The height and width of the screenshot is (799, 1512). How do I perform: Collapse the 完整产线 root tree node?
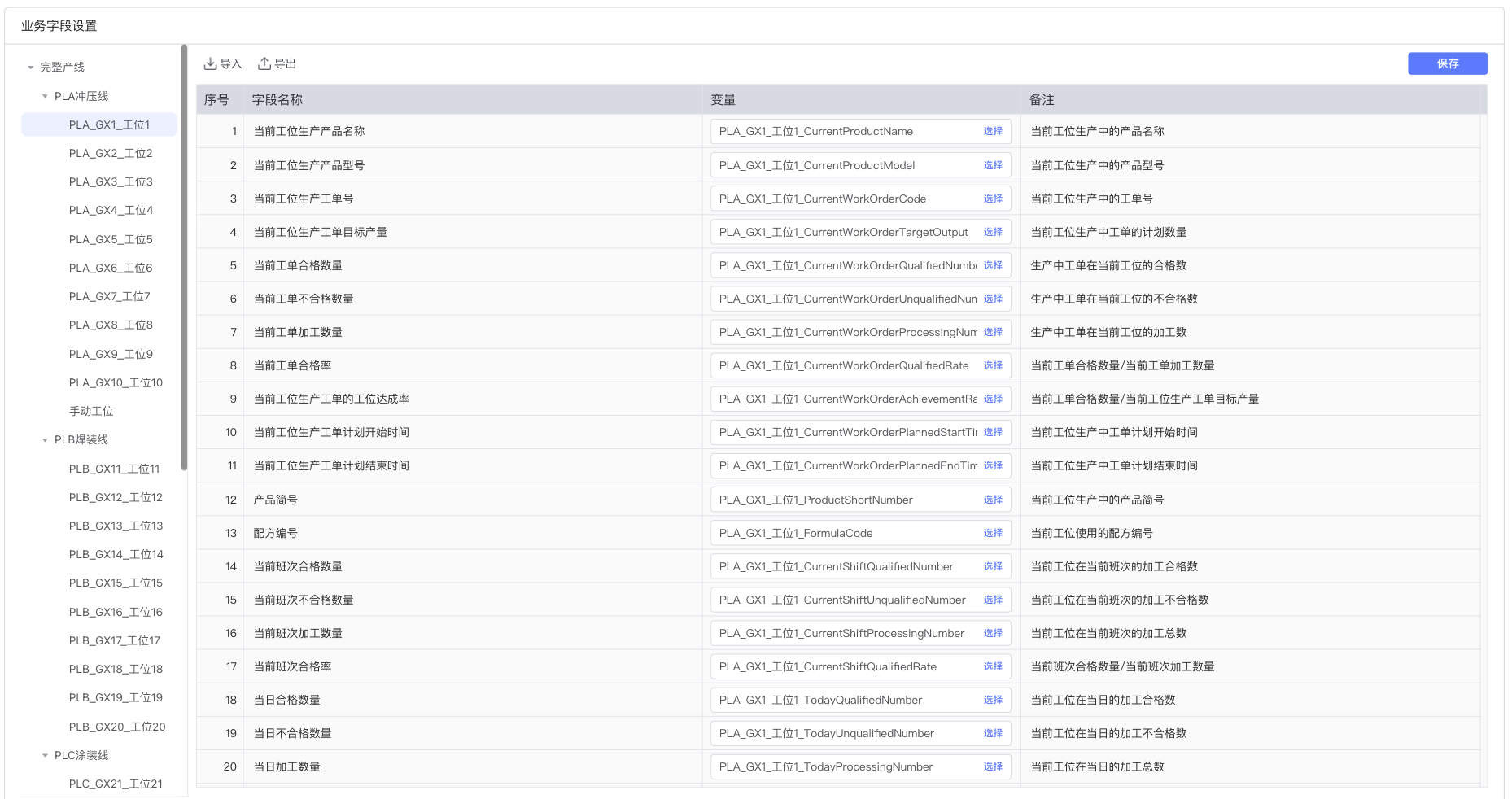point(31,68)
